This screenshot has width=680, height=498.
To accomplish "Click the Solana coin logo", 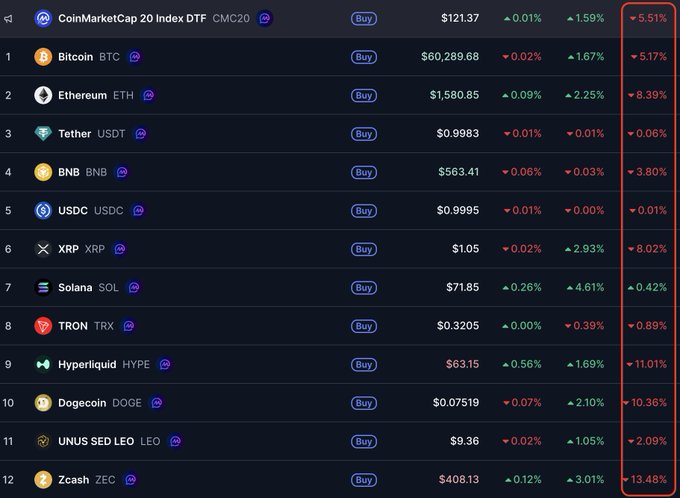I will [x=43, y=288].
